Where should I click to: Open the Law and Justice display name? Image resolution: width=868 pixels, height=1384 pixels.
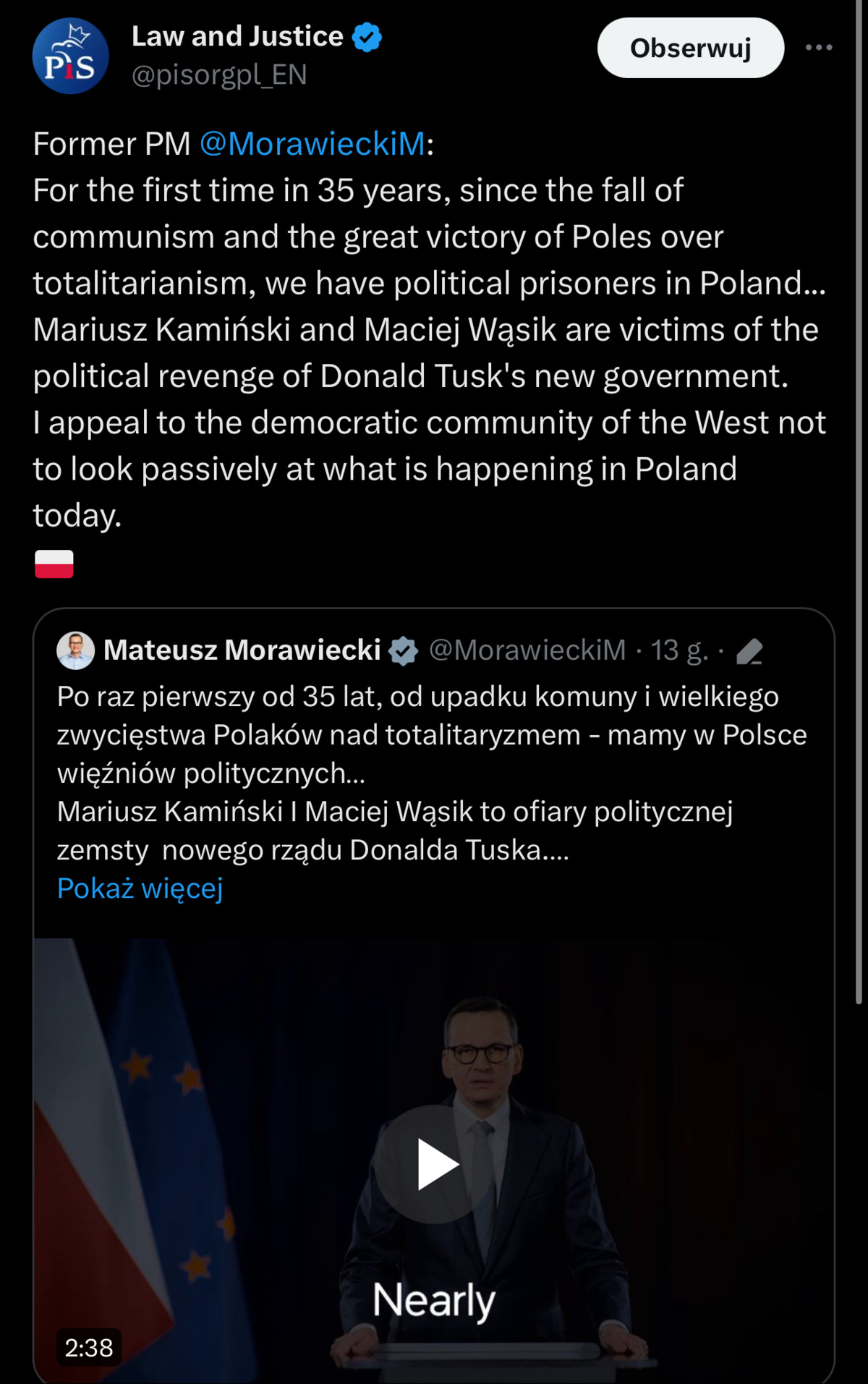click(237, 36)
